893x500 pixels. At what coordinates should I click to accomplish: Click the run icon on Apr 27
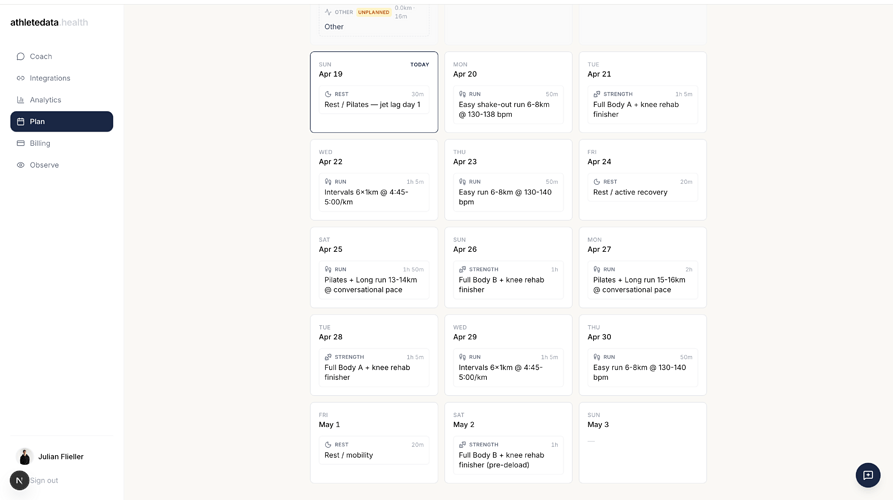(x=597, y=269)
